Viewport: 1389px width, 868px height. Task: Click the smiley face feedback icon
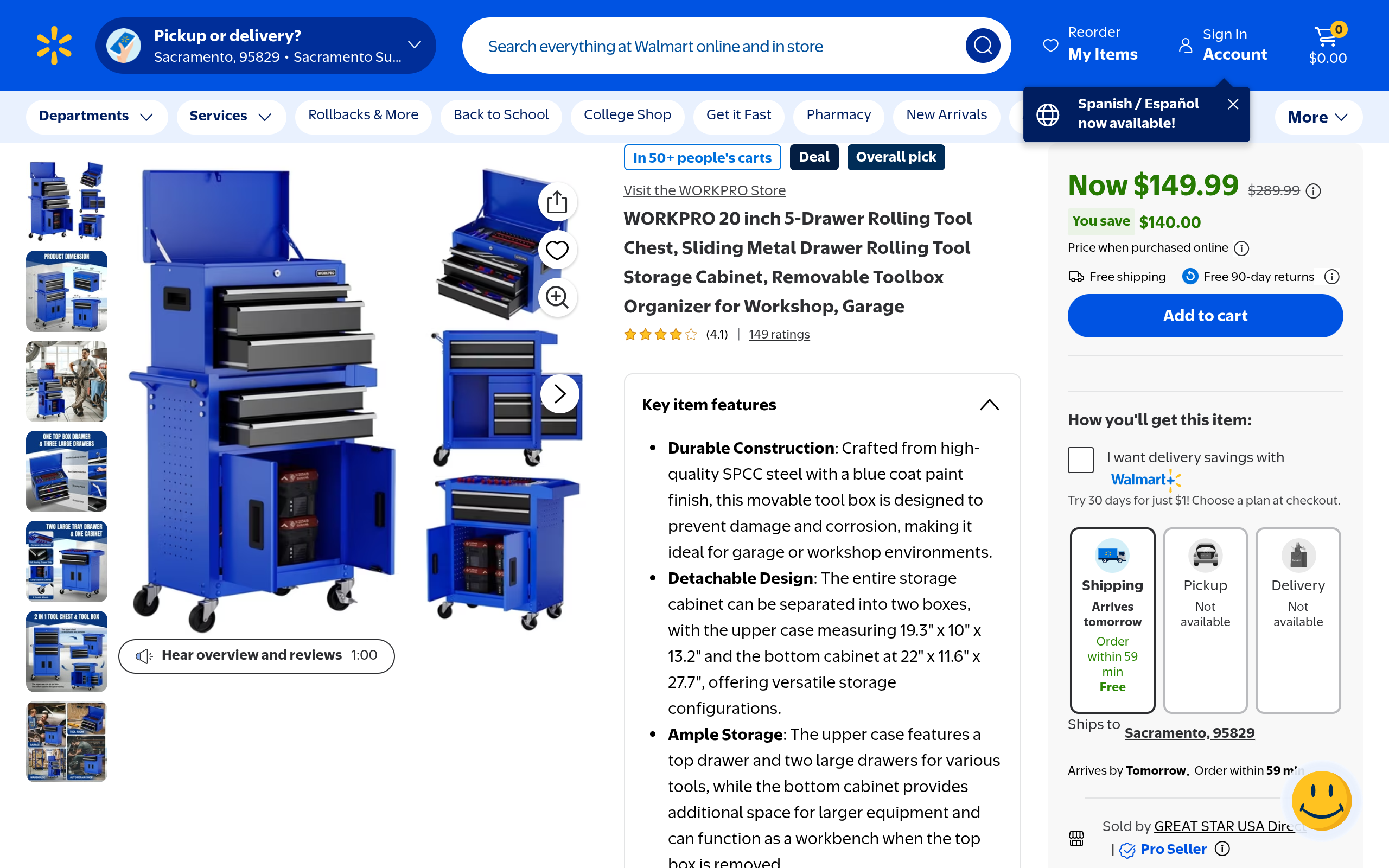point(1321,800)
